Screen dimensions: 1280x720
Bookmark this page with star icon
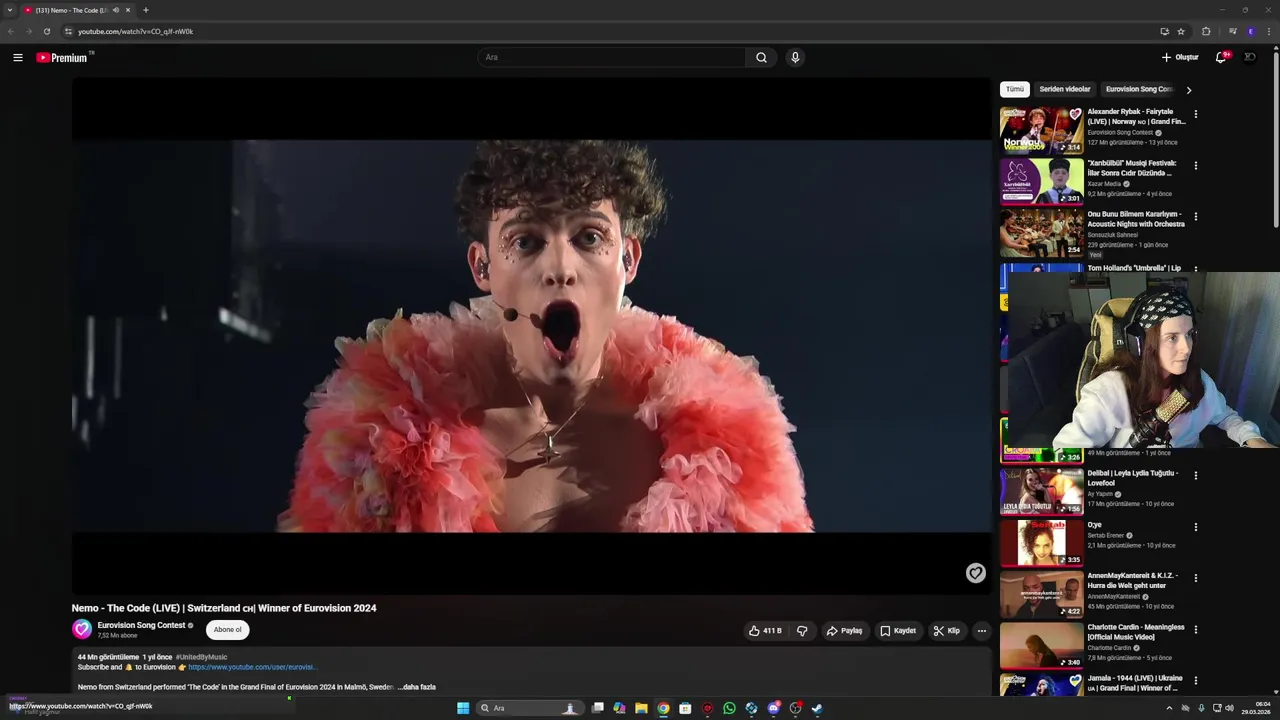point(1181,31)
